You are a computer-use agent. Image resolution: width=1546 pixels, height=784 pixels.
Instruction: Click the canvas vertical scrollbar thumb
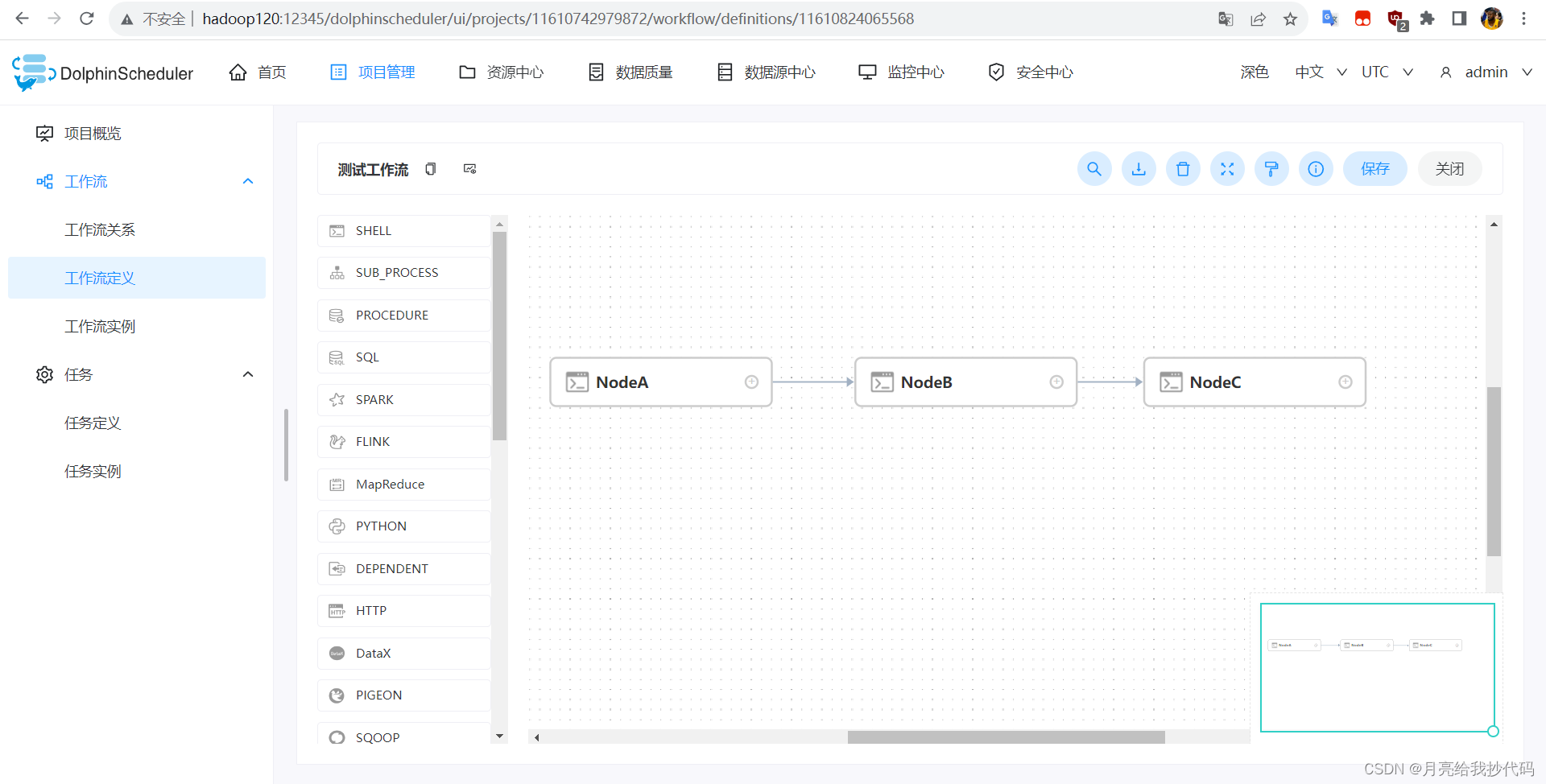click(1494, 471)
